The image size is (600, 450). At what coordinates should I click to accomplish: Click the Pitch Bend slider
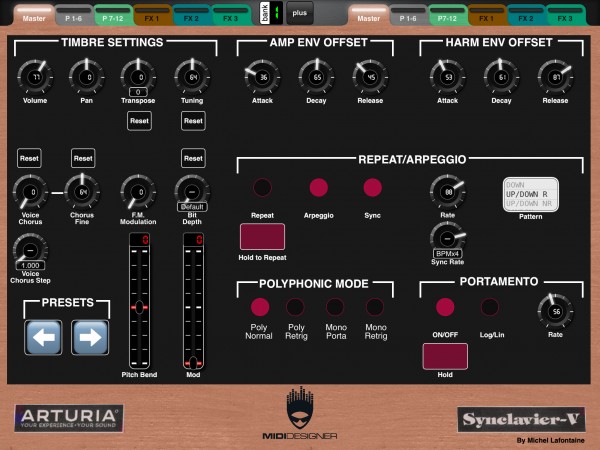click(139, 300)
